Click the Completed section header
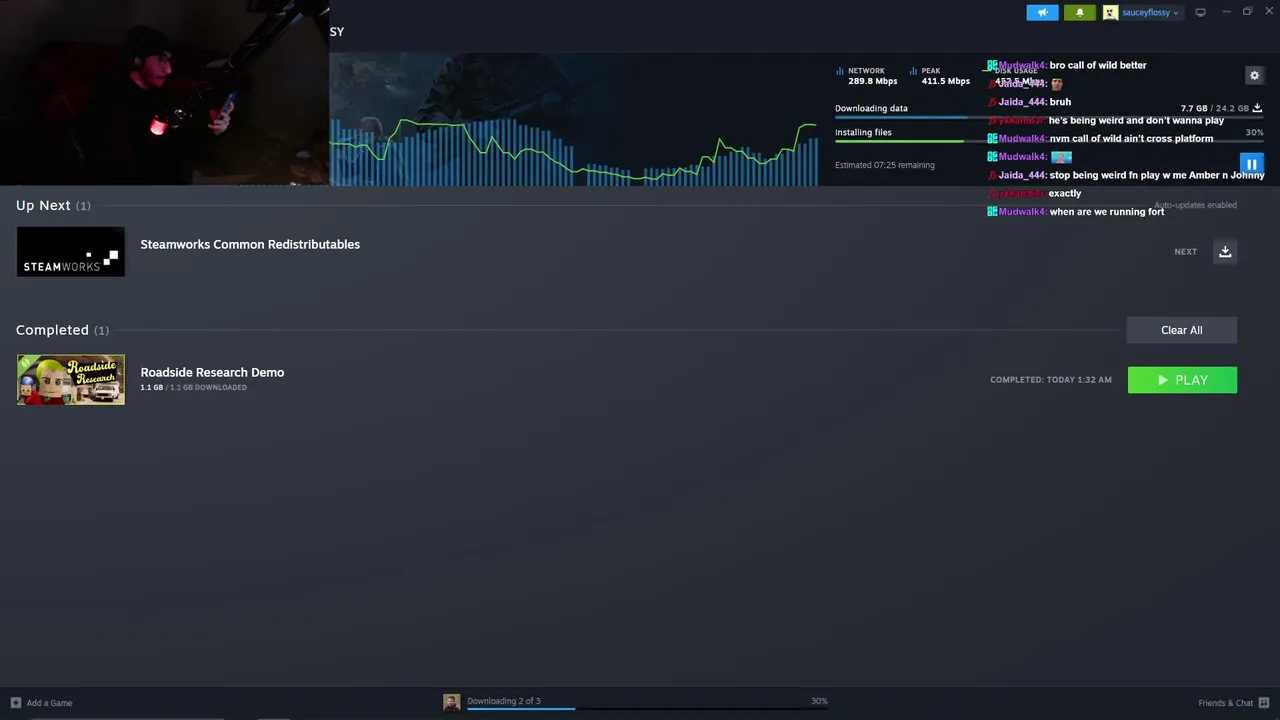This screenshot has height=720, width=1280. click(62, 330)
